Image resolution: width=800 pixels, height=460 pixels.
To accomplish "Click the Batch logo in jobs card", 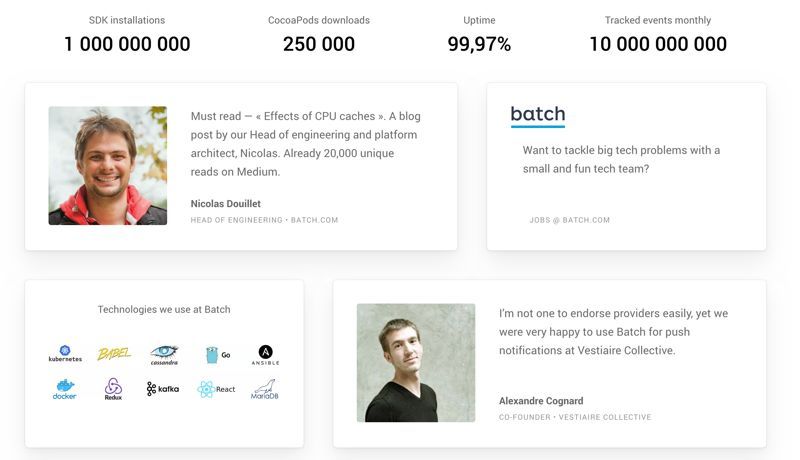I will point(538,115).
